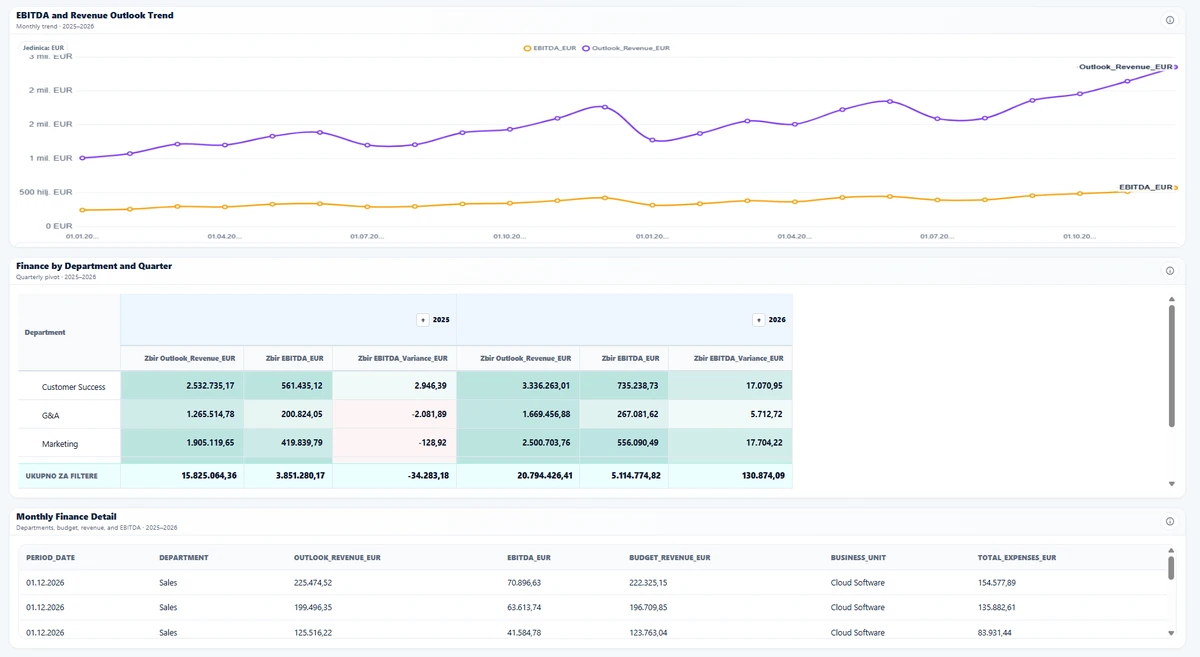
Task: Click pivot table scroll down arrow
Action: click(x=1171, y=484)
